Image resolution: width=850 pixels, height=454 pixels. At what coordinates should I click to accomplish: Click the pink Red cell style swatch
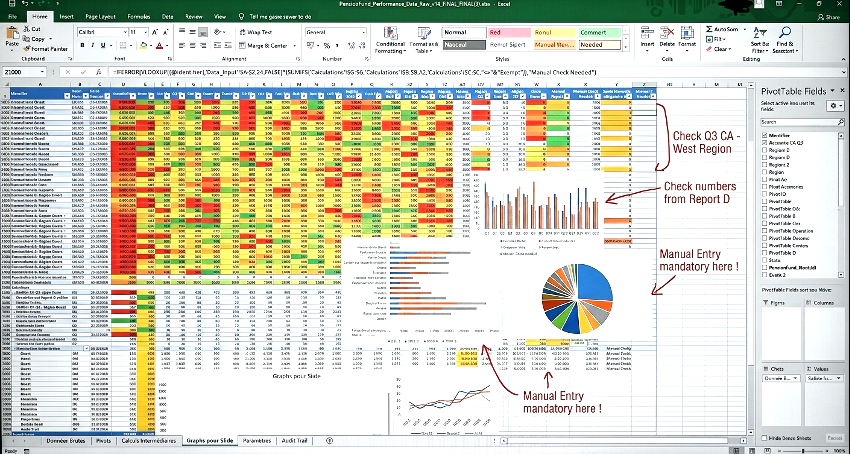point(509,33)
